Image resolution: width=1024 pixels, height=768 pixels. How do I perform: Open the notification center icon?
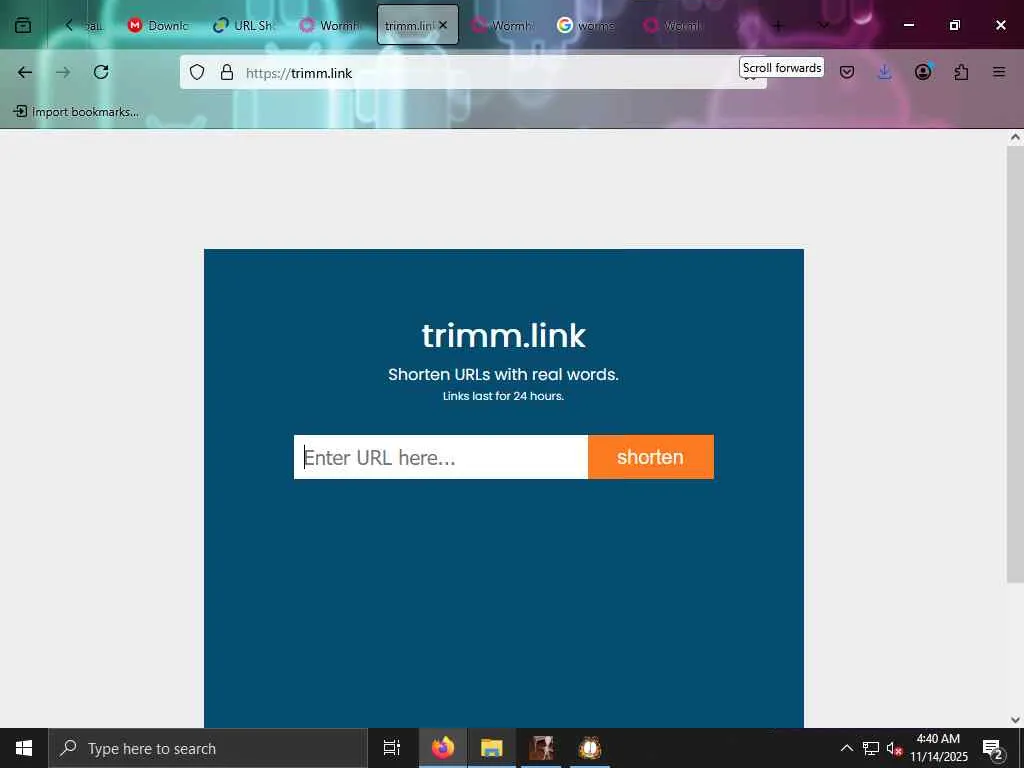[993, 748]
